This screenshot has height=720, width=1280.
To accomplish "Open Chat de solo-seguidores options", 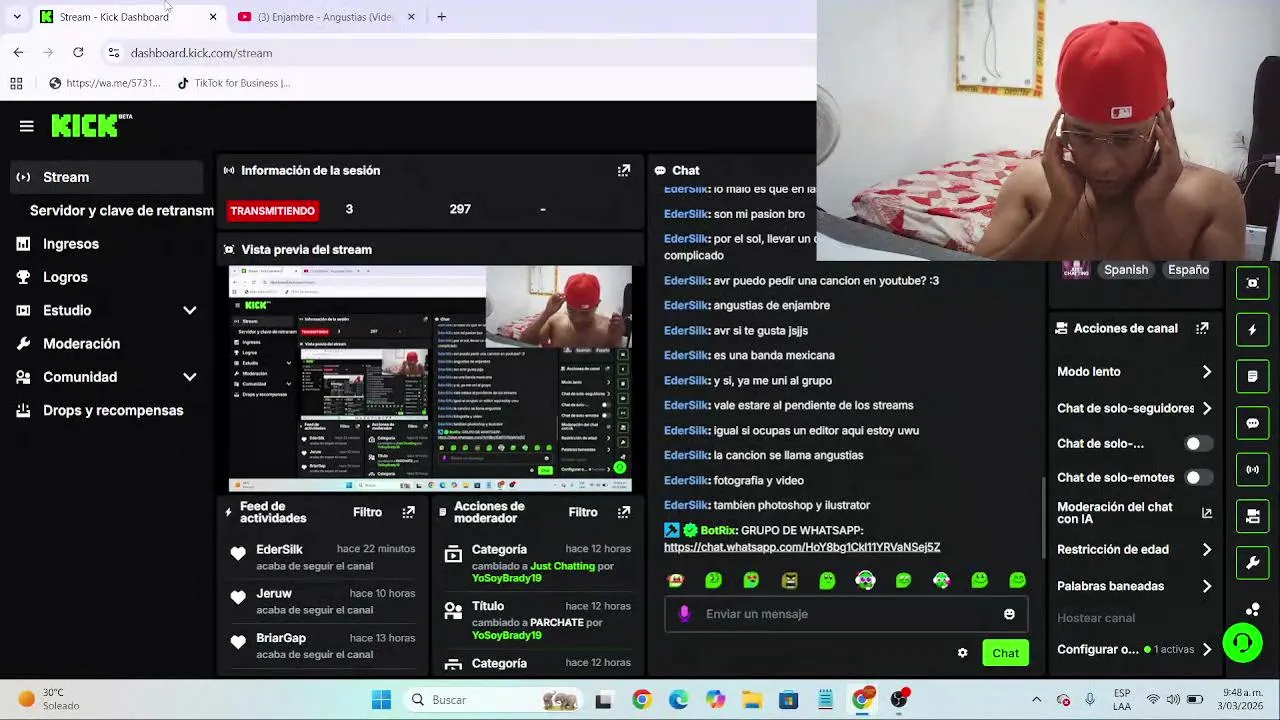I will tap(1135, 408).
